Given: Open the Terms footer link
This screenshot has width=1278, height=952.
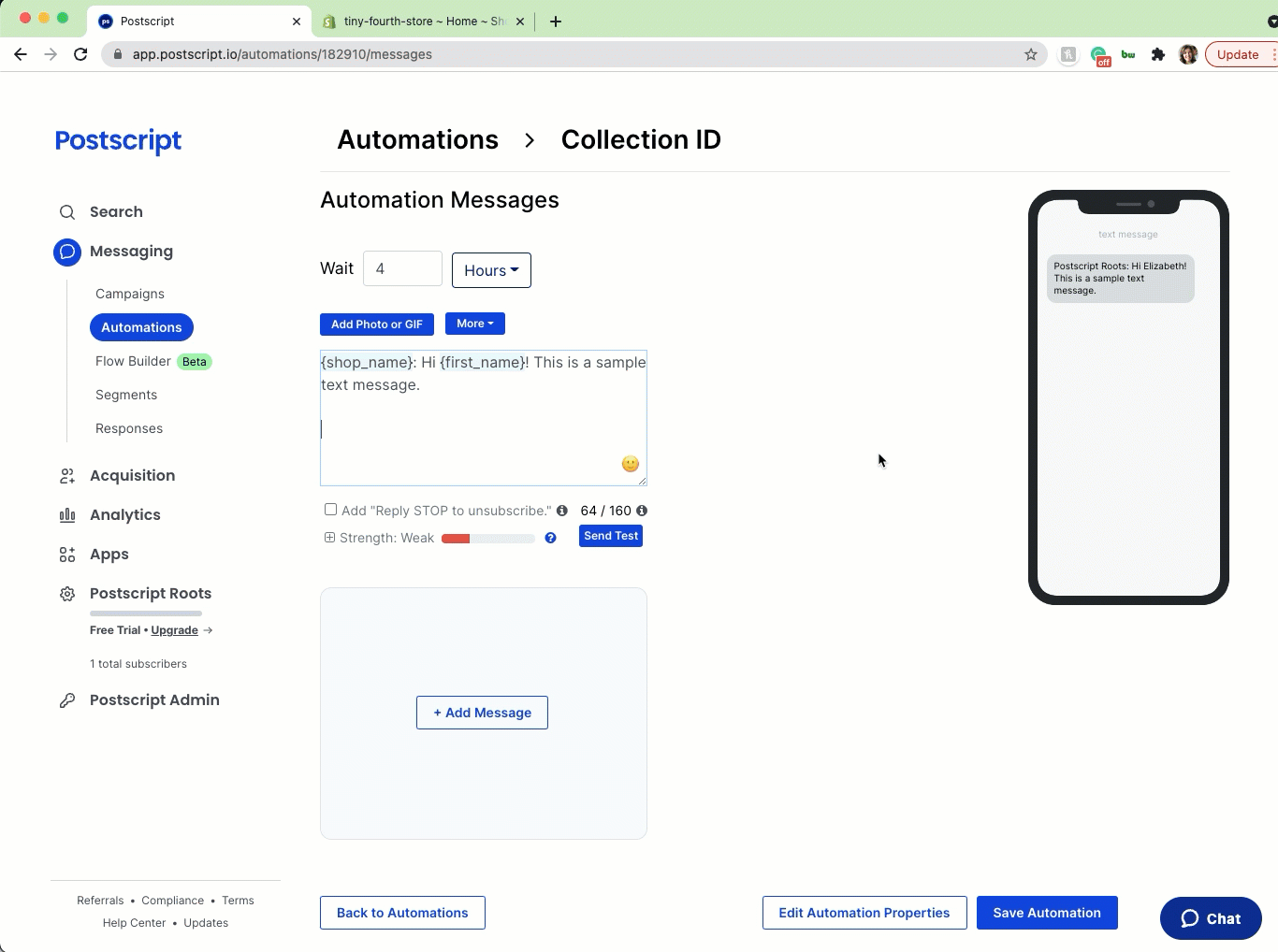Looking at the screenshot, I should click(x=238, y=901).
